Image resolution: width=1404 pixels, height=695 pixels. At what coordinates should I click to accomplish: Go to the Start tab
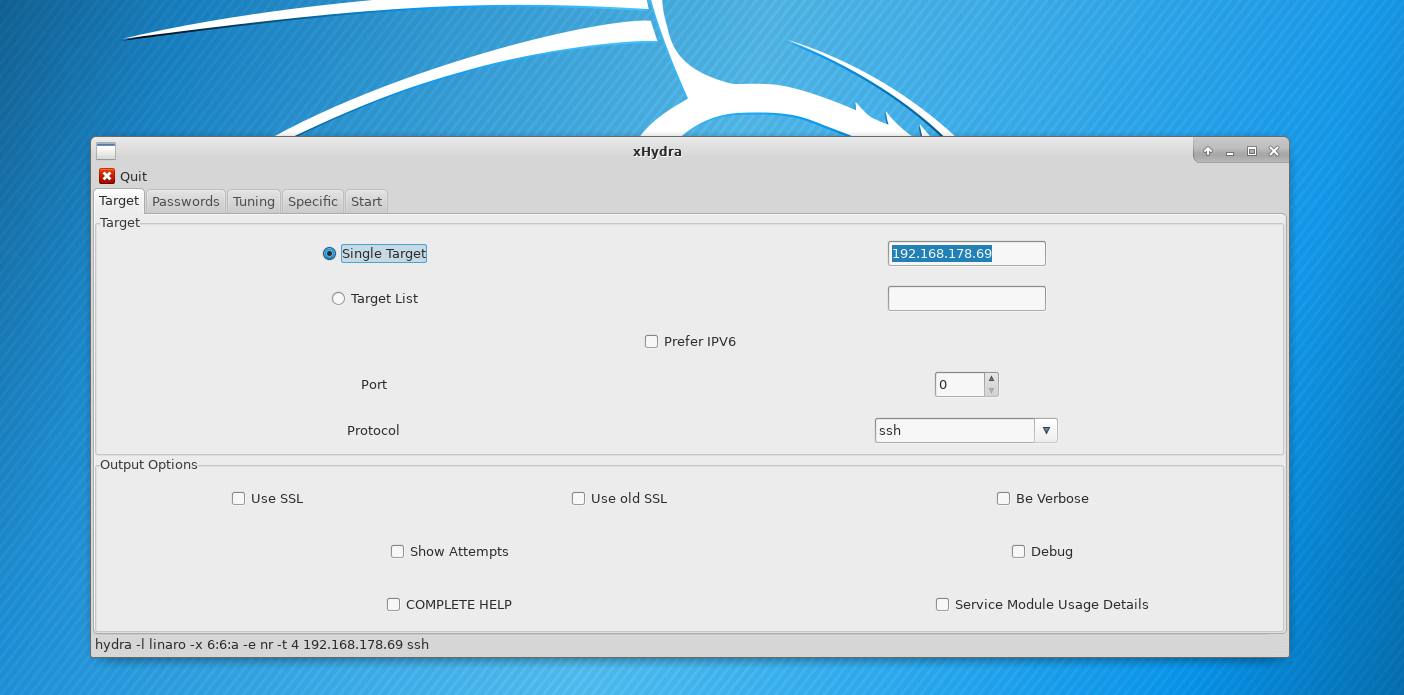coord(366,201)
